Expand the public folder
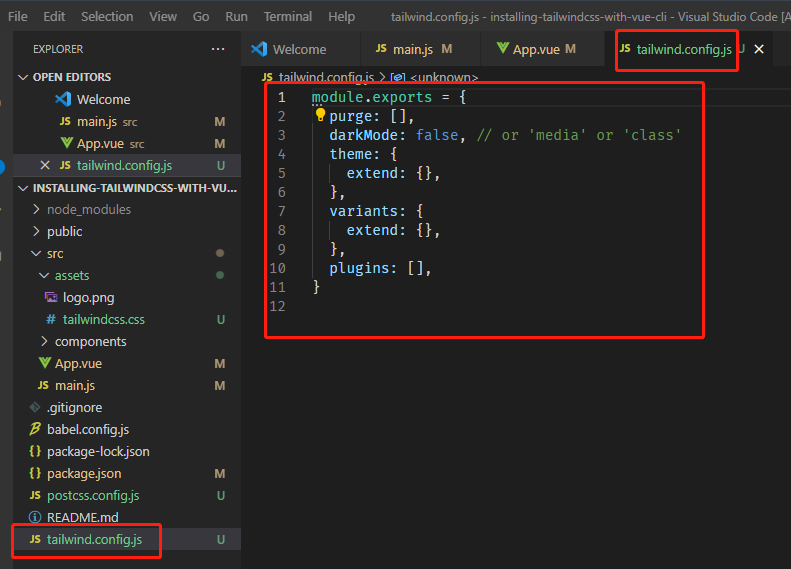791x569 pixels. point(36,231)
